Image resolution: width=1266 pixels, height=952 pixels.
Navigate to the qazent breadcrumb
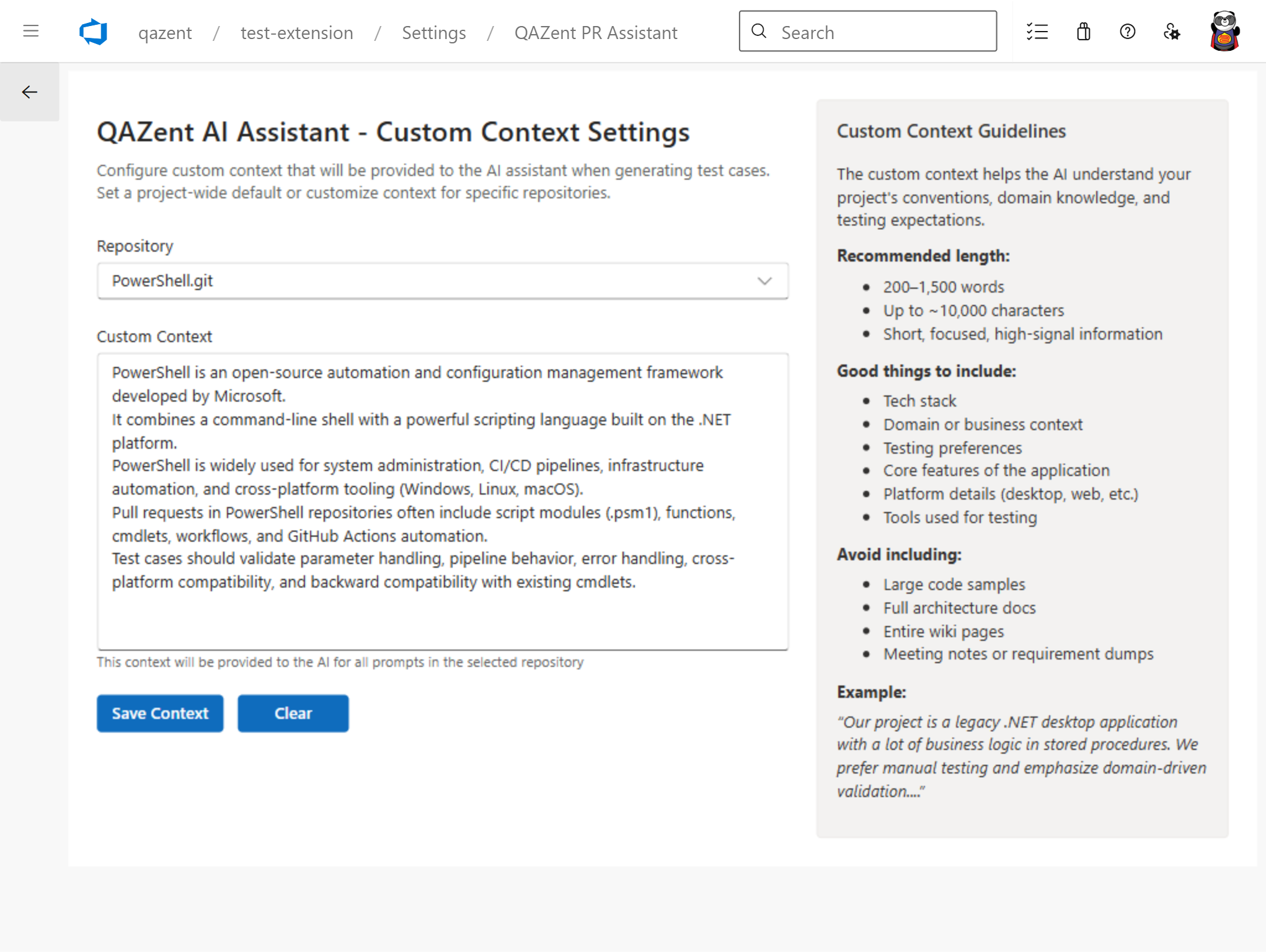point(165,33)
